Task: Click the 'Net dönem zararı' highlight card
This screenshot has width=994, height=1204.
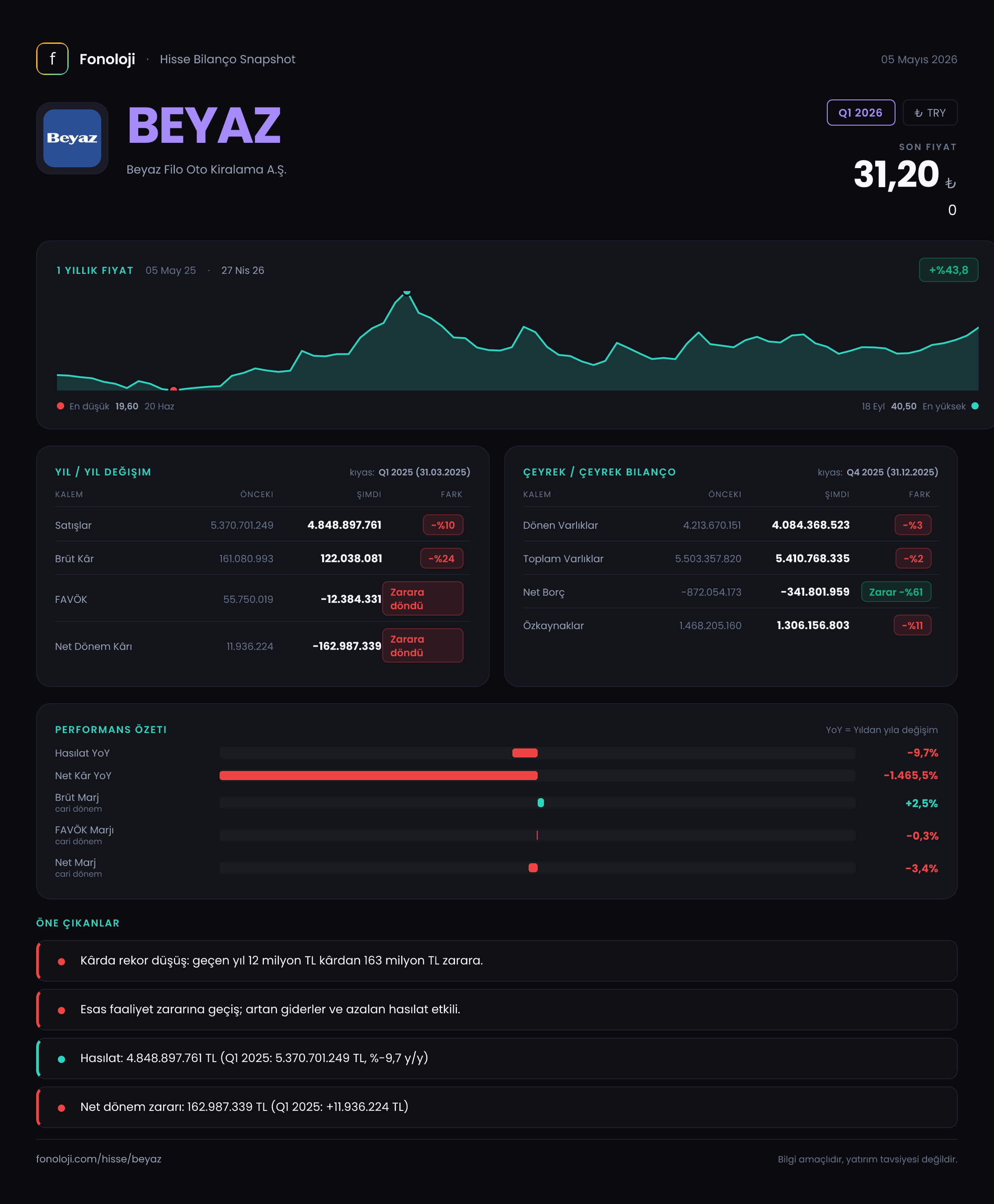Action: coord(497,1107)
